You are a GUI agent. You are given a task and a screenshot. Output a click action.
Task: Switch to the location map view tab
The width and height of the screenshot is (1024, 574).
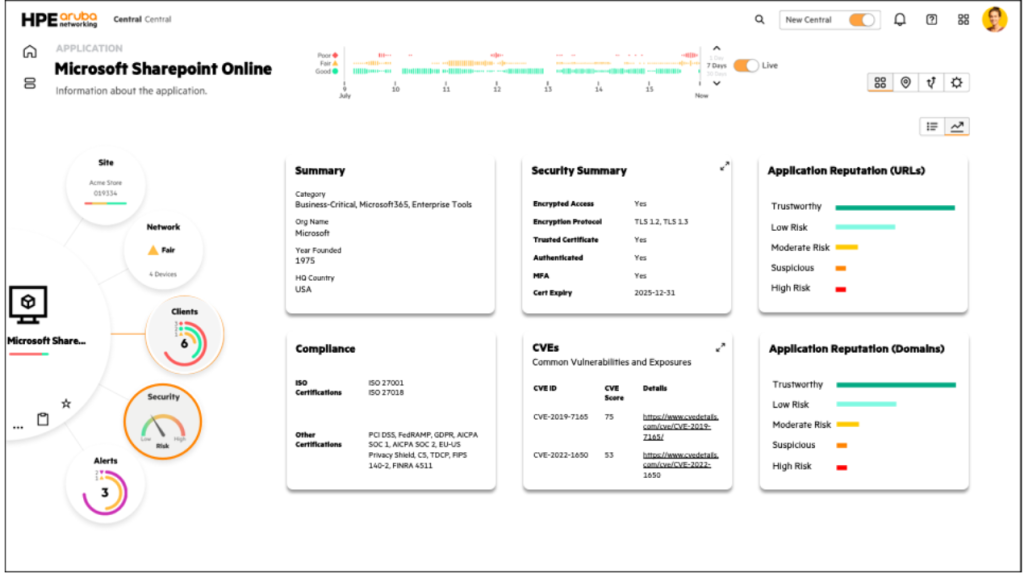[x=906, y=83]
